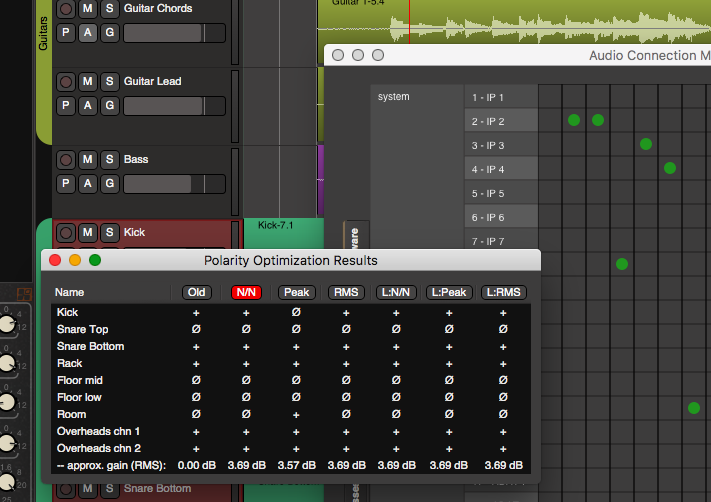This screenshot has height=502, width=711.
Task: Solo the Bass track
Action: point(109,159)
